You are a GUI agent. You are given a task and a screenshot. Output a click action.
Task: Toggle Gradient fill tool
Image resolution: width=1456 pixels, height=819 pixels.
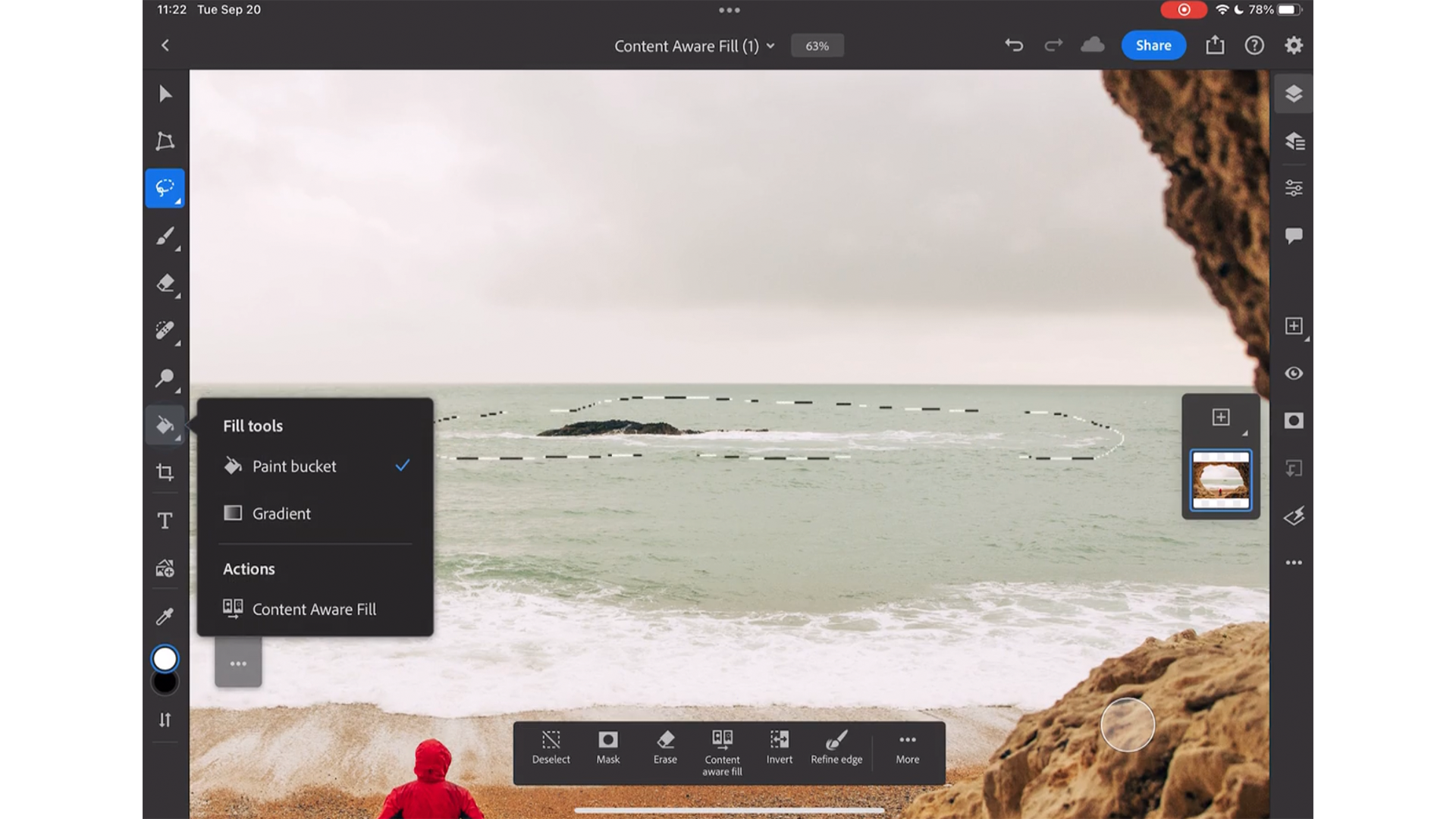point(281,513)
